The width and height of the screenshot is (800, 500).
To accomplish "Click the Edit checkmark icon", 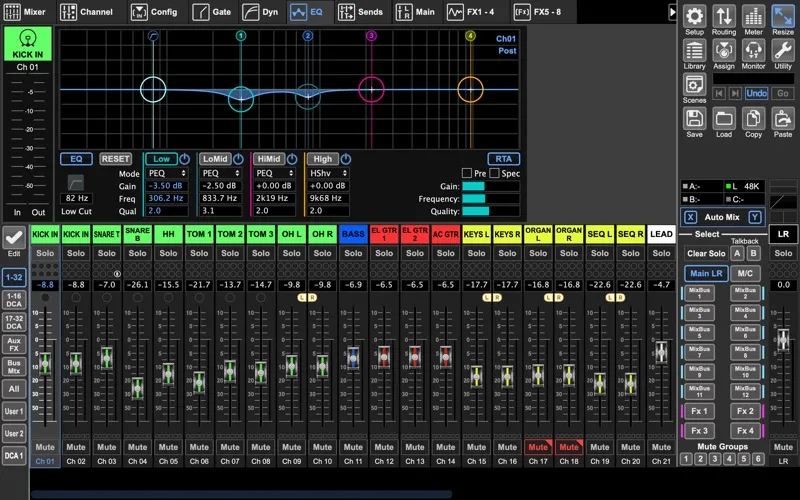I will coord(14,237).
